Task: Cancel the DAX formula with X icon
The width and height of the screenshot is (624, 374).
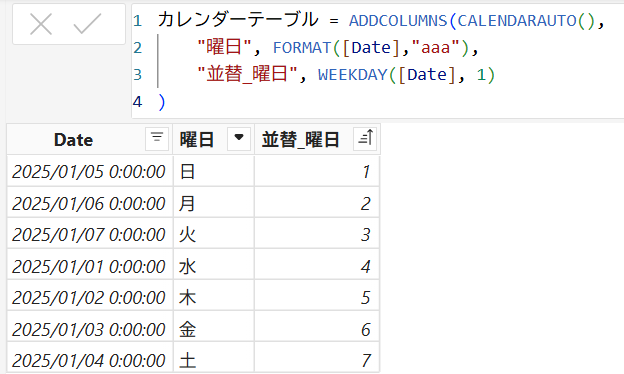Action: point(41,24)
